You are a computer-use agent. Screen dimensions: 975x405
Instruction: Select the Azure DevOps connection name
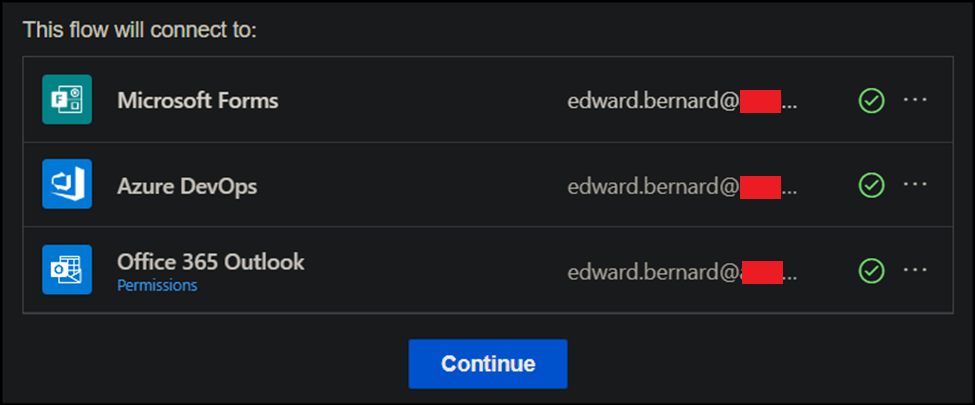(x=187, y=185)
